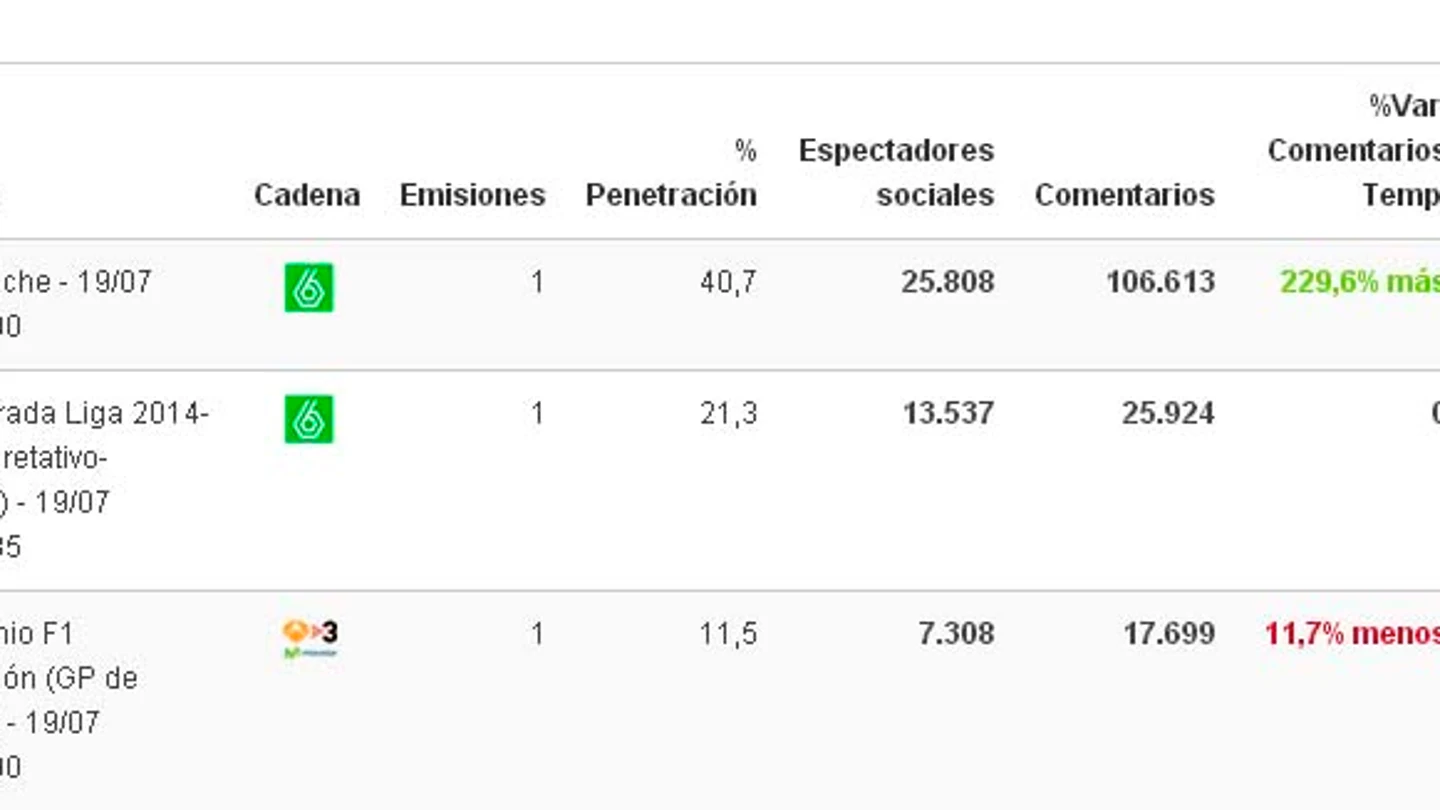Sort by Cadena column header
Viewport: 1440px width, 810px height.
pyautogui.click(x=307, y=194)
